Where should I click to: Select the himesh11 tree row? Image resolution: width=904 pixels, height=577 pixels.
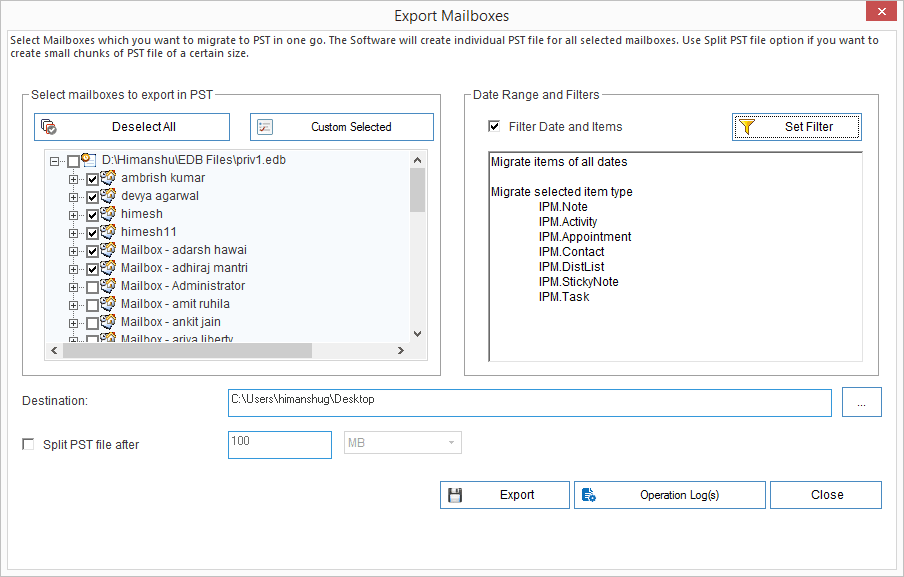(149, 232)
